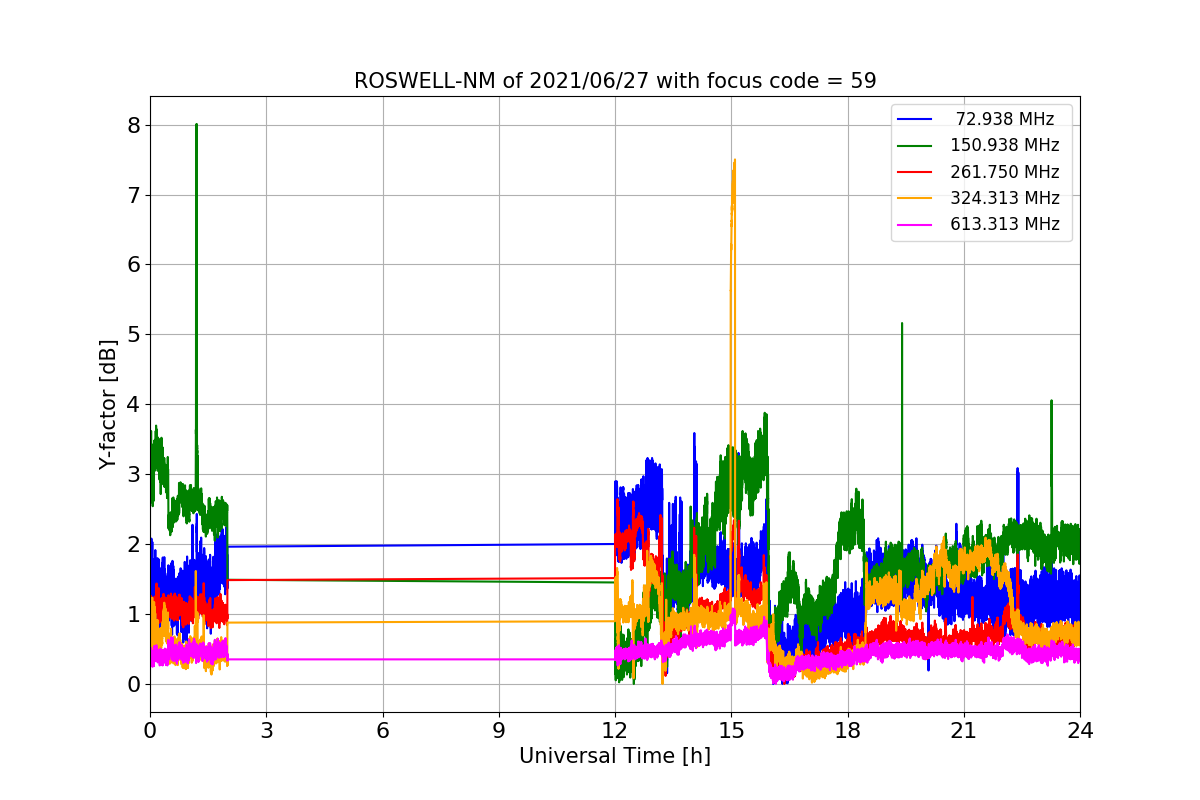Screen dimensions: 1200x800
Task: Click the x-axis tick label 15
Action: (731, 730)
